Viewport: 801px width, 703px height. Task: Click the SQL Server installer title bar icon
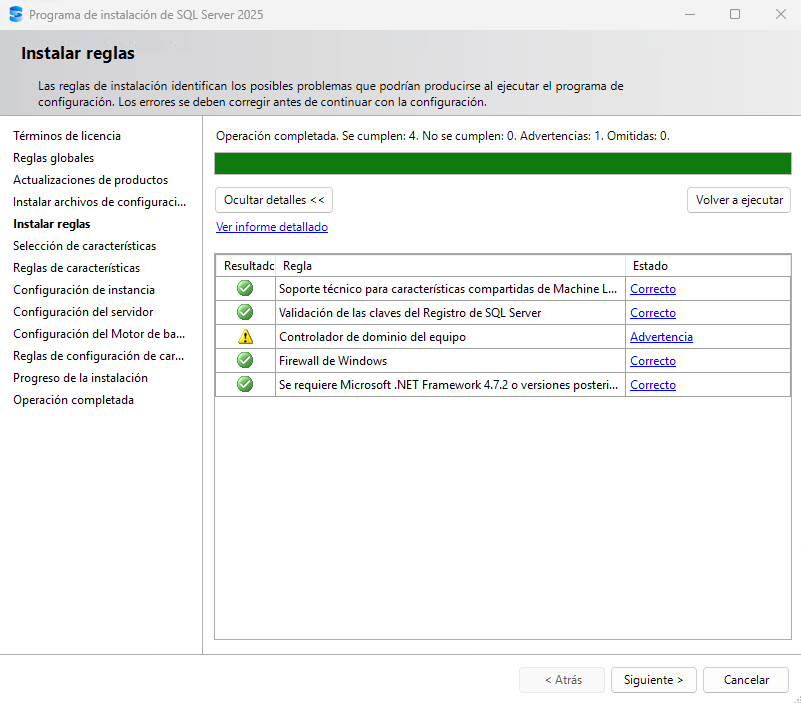click(x=16, y=14)
